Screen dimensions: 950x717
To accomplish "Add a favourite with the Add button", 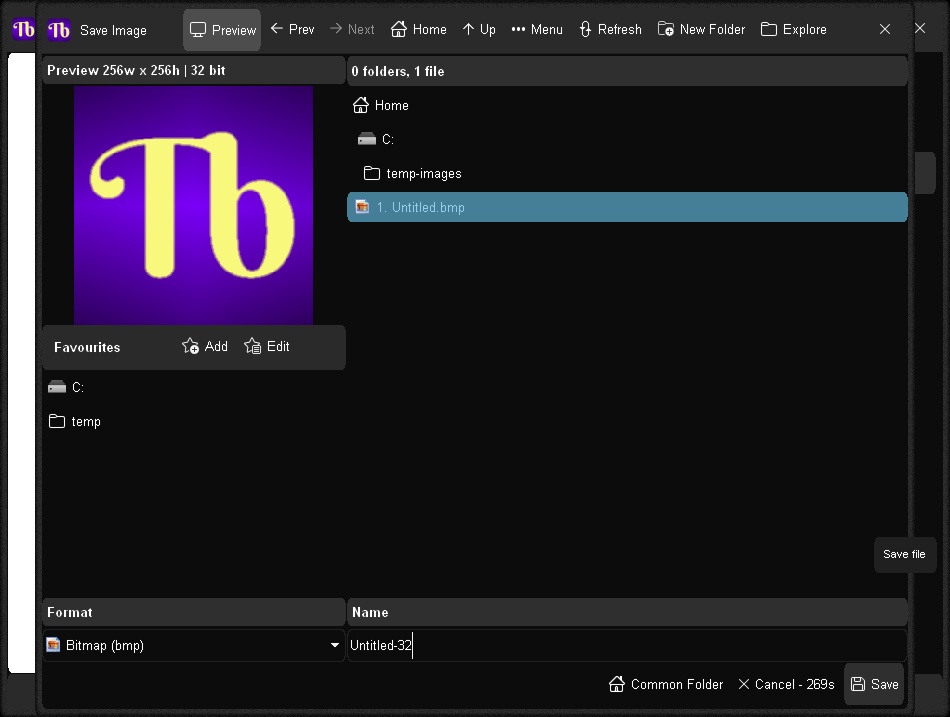I will [x=205, y=347].
